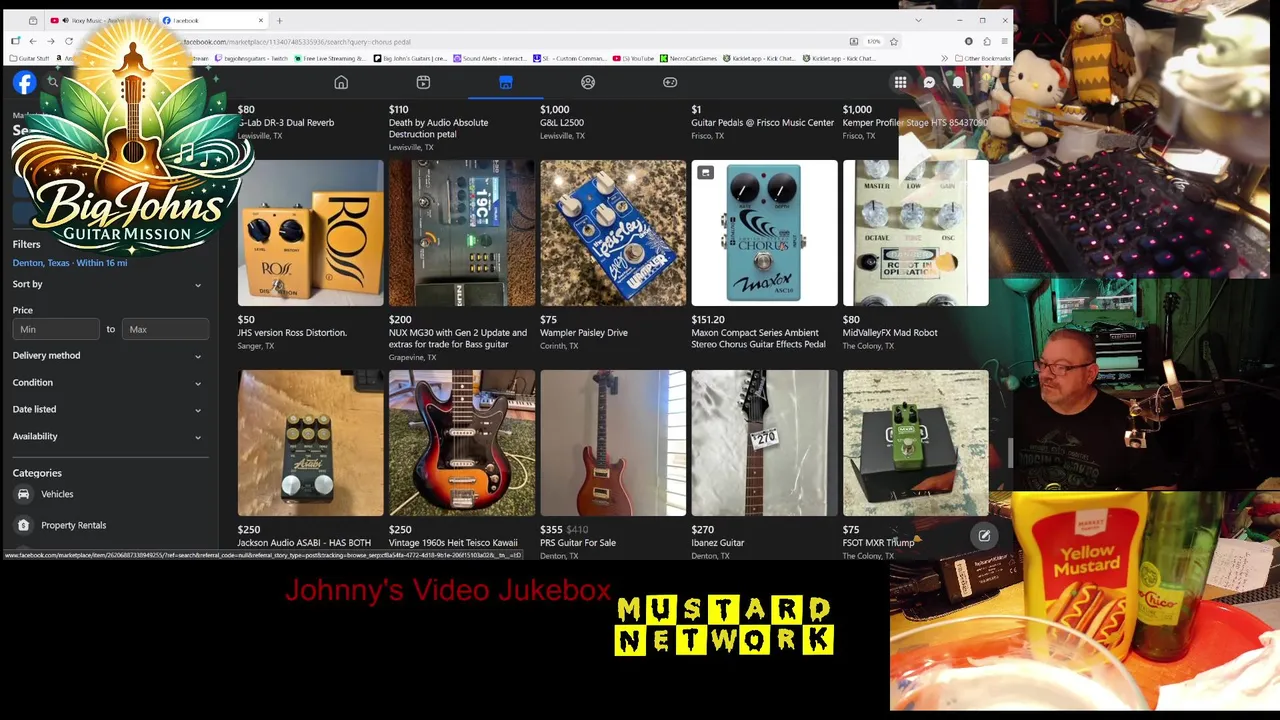Open a new browser tab with plus

[x=279, y=20]
